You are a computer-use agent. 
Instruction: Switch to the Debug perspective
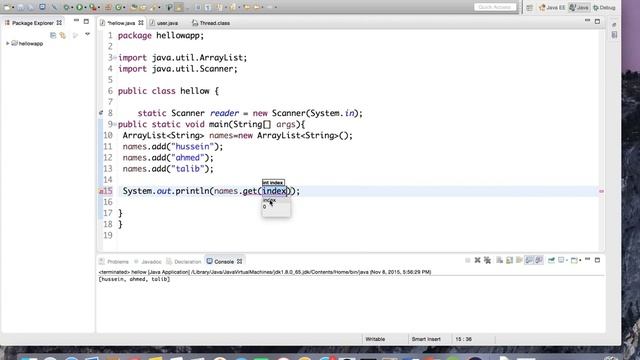coord(604,7)
